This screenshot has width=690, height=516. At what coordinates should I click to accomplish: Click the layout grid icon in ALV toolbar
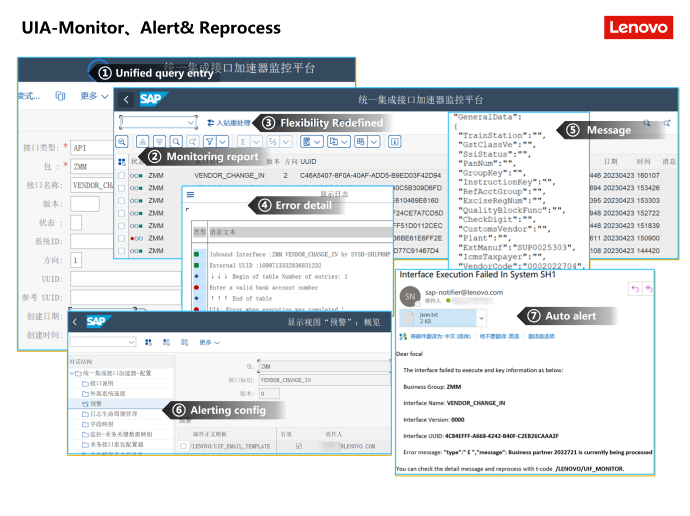click(x=360, y=142)
